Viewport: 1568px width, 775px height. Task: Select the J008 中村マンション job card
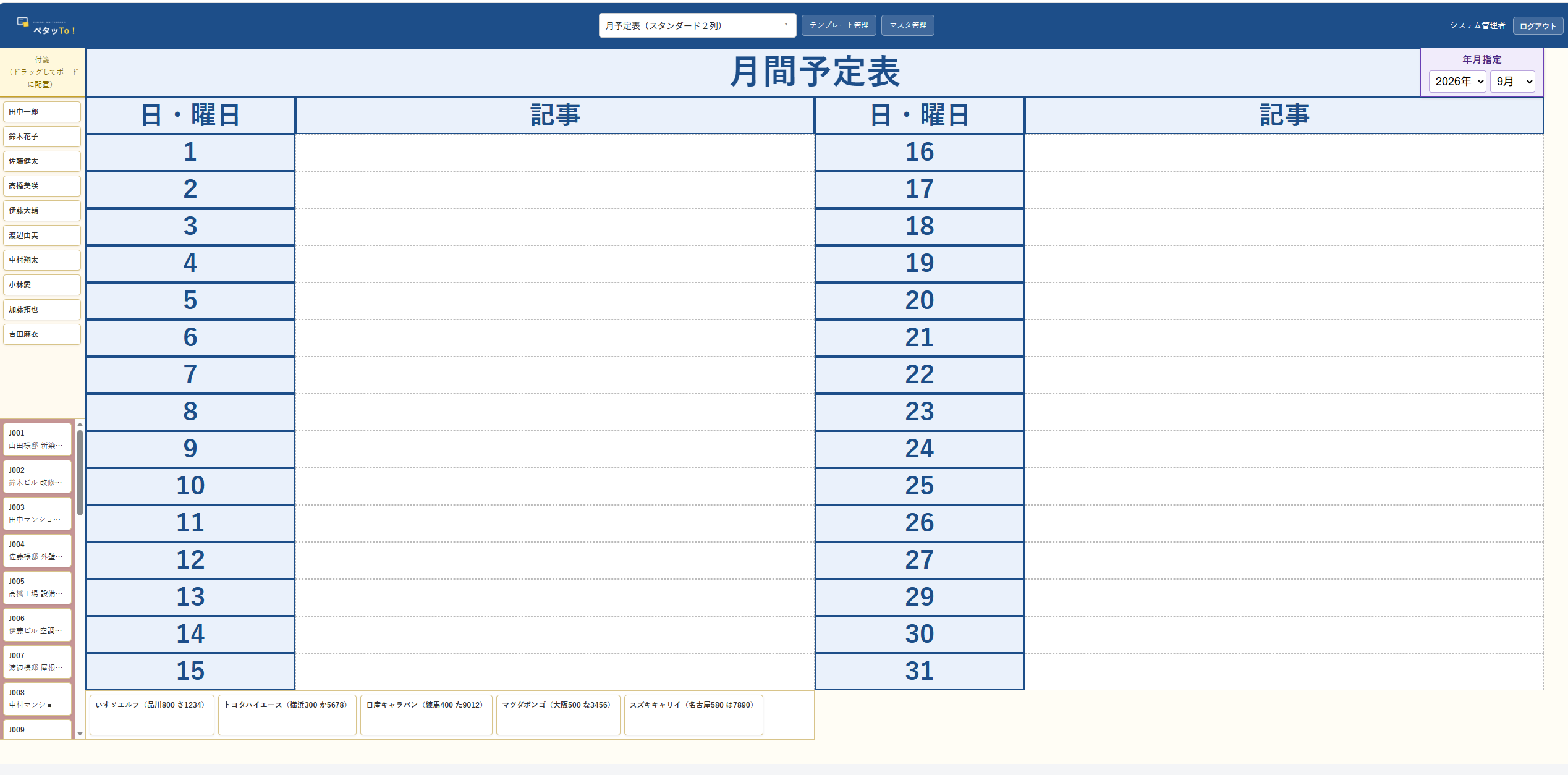(38, 699)
